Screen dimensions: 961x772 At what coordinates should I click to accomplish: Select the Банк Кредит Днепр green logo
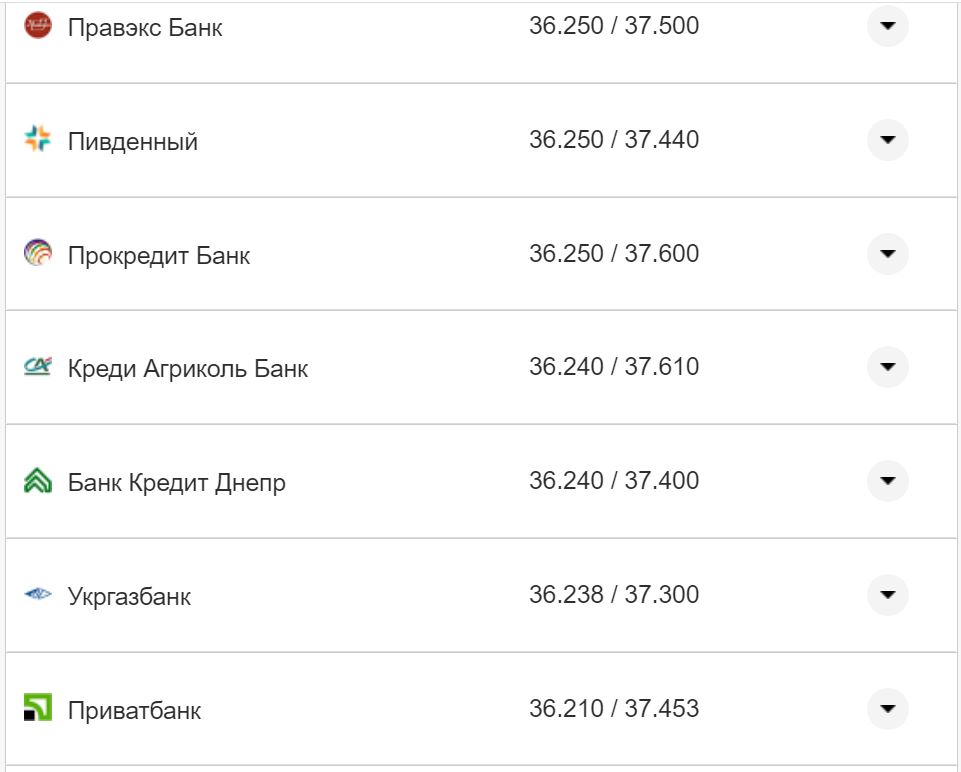click(38, 480)
